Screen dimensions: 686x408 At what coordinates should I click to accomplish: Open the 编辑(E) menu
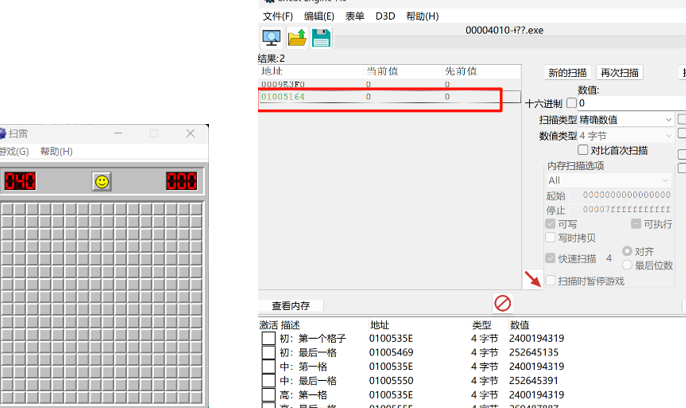tap(319, 16)
